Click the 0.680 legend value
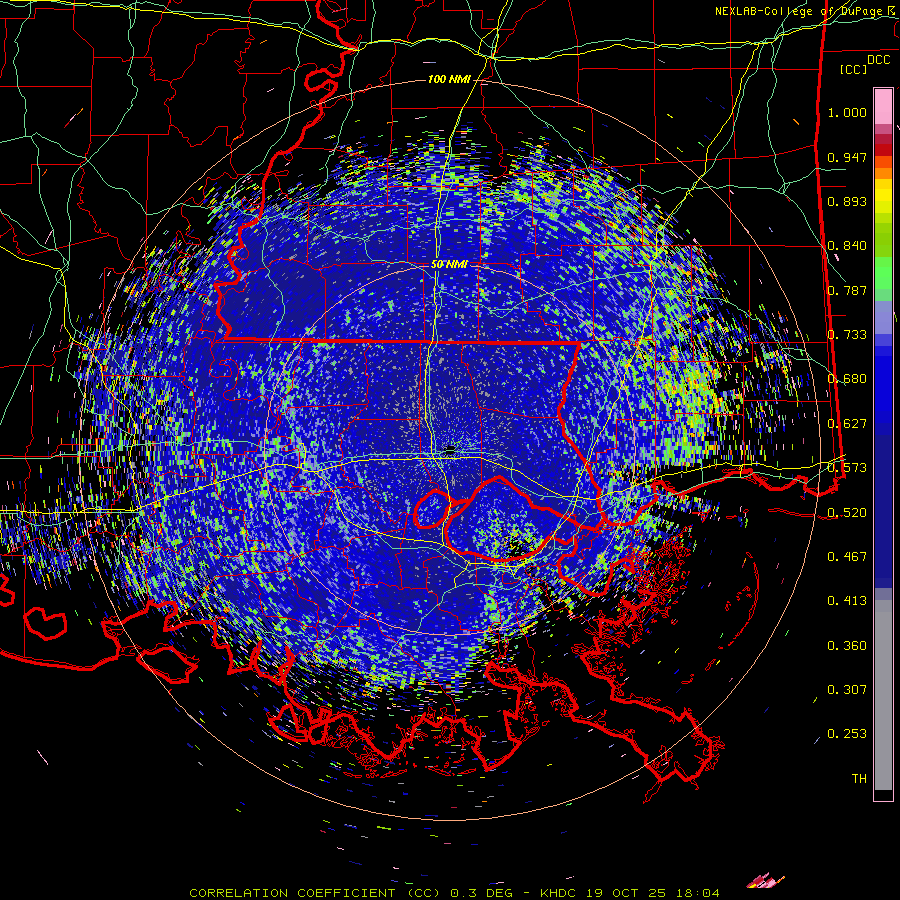The height and width of the screenshot is (900, 900). [847, 379]
